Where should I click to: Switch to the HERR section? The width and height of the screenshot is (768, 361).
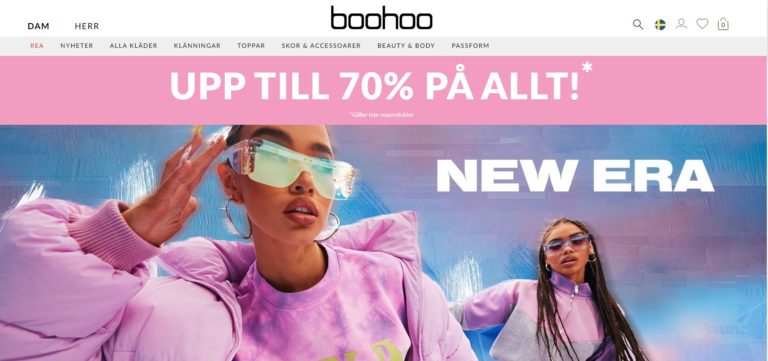click(87, 26)
